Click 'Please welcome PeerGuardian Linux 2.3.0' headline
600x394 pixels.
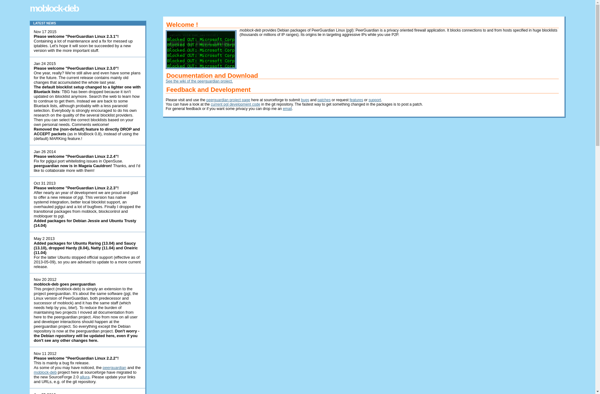76,68
